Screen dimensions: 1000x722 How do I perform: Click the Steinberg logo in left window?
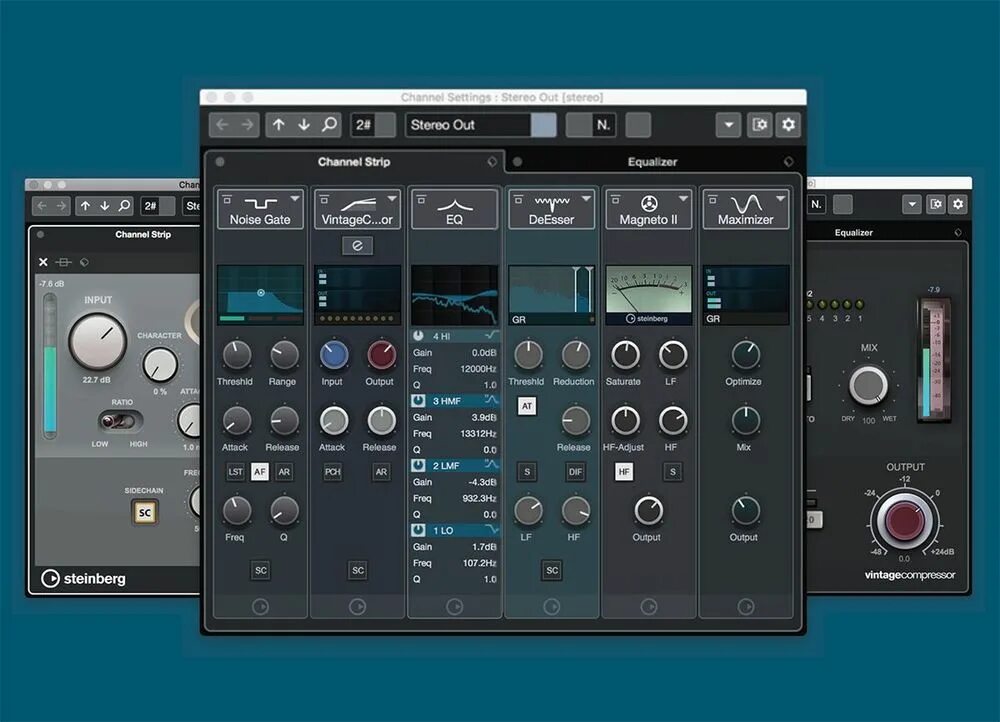84,578
